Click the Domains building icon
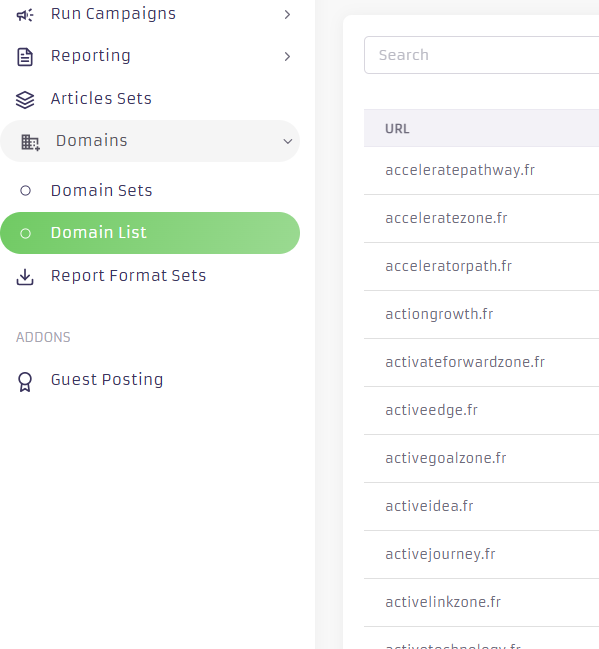The height and width of the screenshot is (649, 599). 30,142
